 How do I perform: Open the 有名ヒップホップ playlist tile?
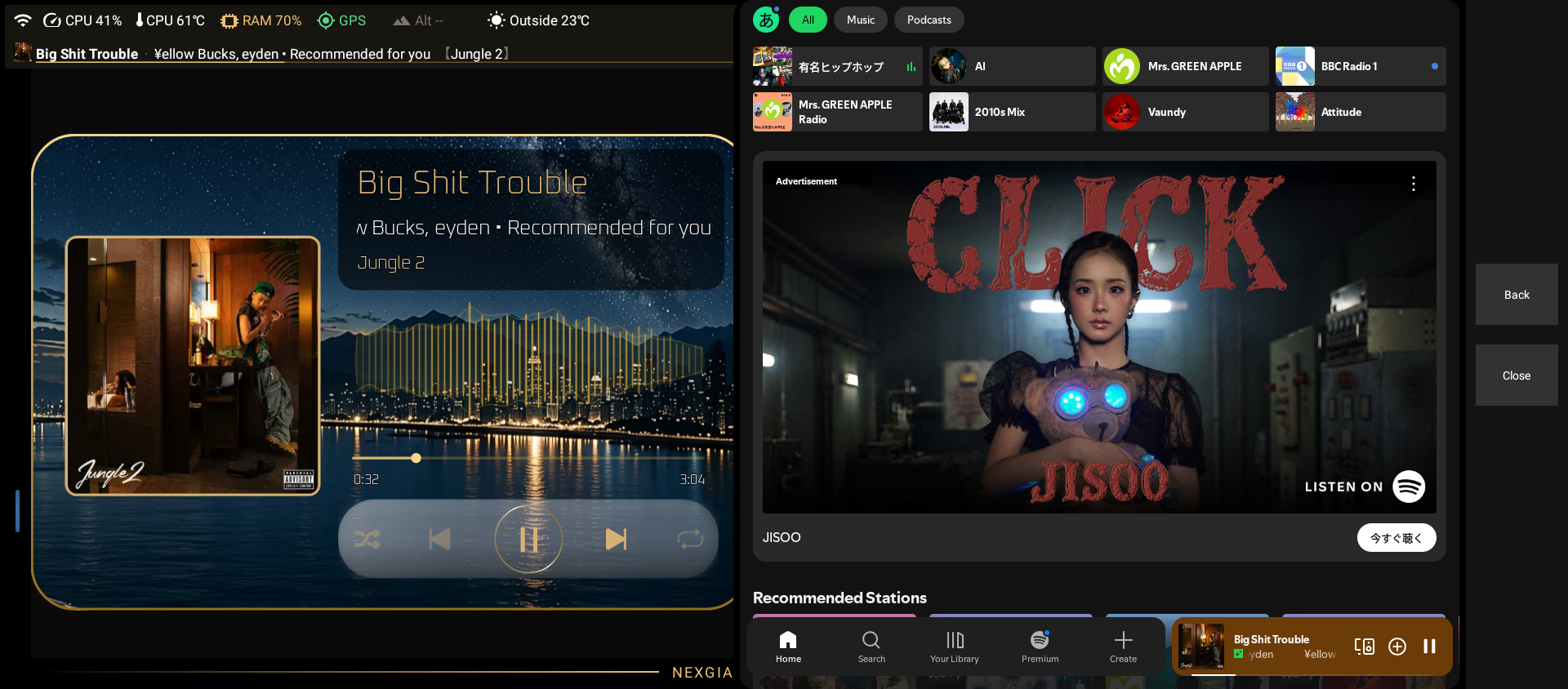[x=838, y=66]
